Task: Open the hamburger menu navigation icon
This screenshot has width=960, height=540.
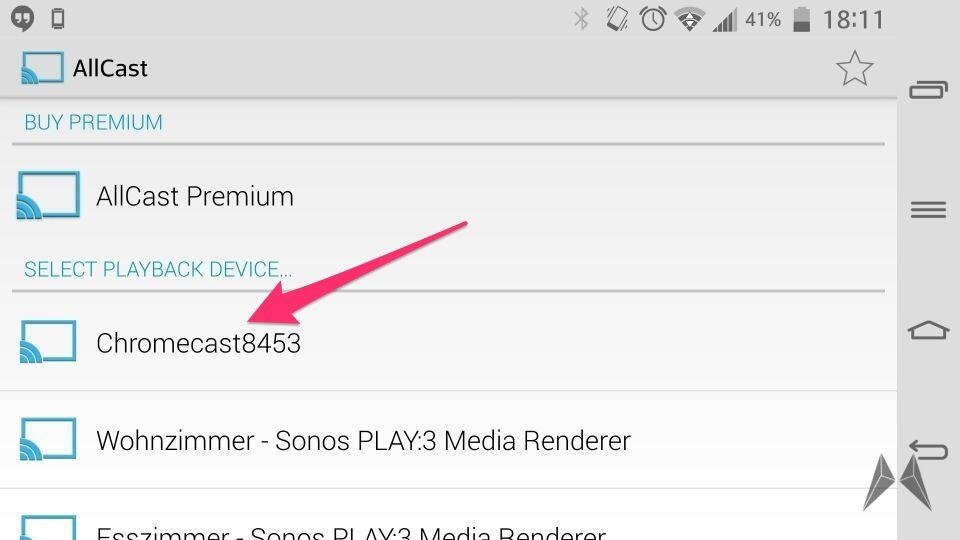Action: click(x=928, y=209)
